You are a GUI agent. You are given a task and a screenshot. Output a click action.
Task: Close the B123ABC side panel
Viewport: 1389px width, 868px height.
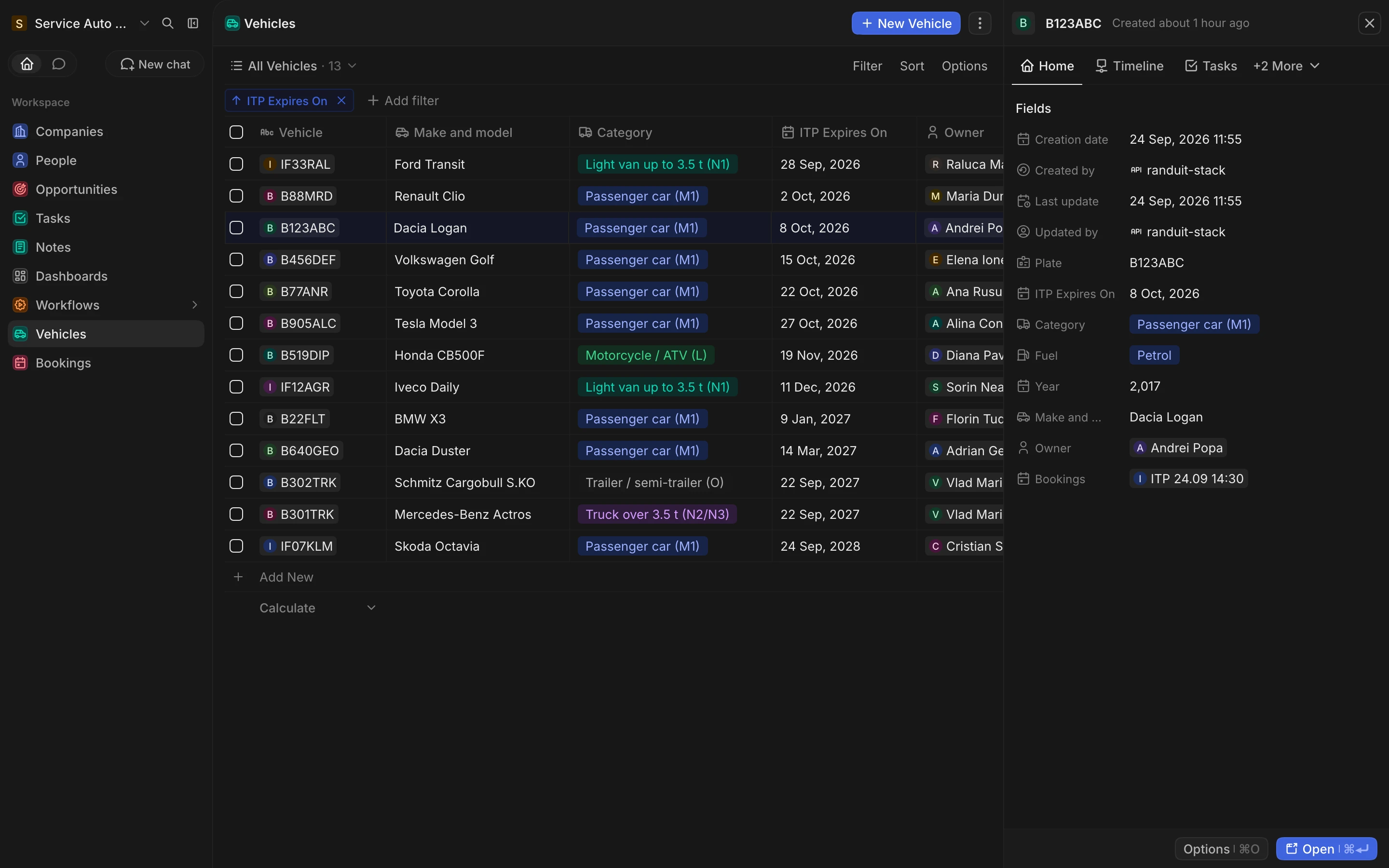pos(1370,24)
